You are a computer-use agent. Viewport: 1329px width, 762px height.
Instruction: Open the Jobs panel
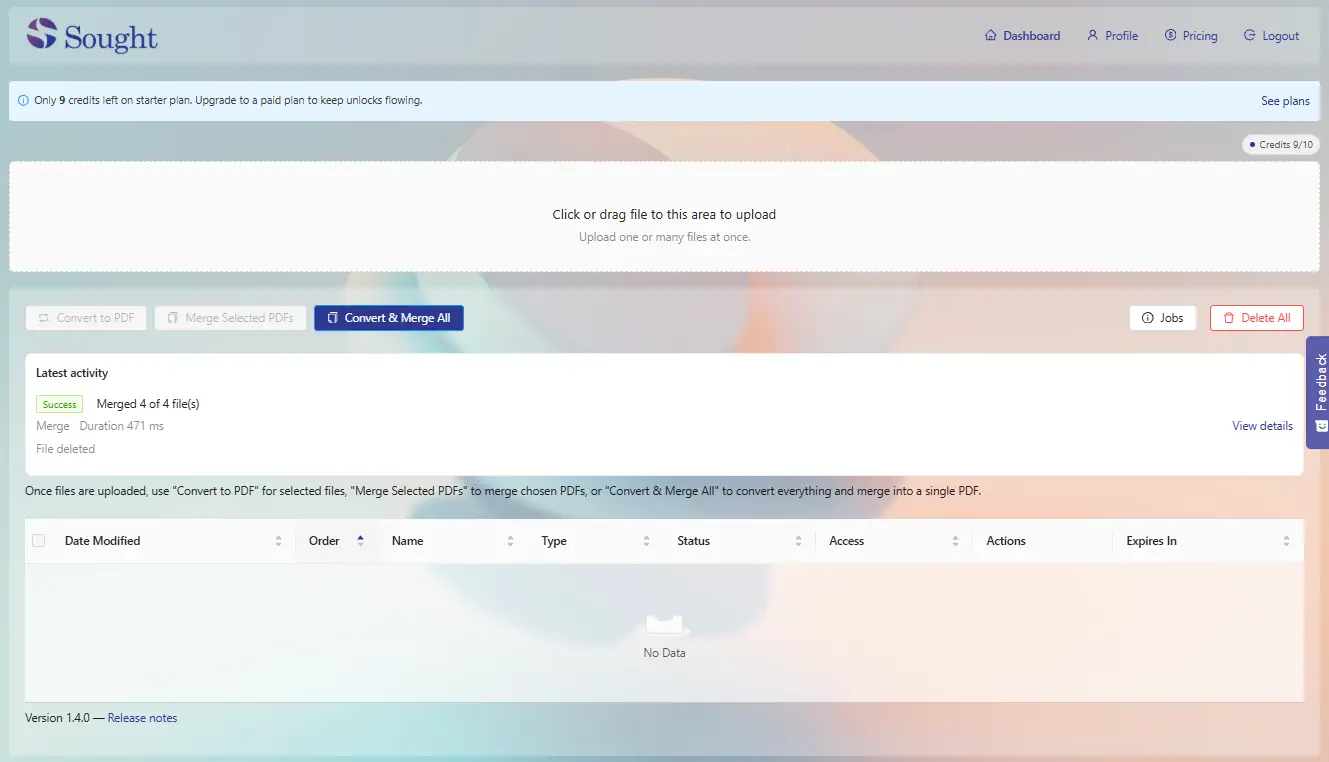[x=1163, y=318]
